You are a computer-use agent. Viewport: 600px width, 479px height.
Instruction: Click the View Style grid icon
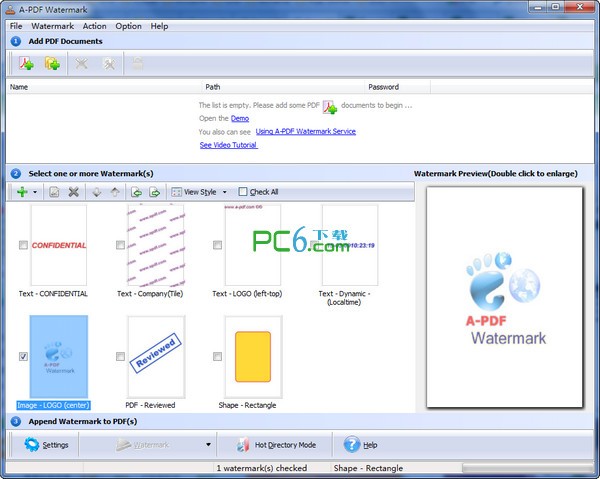(176, 192)
